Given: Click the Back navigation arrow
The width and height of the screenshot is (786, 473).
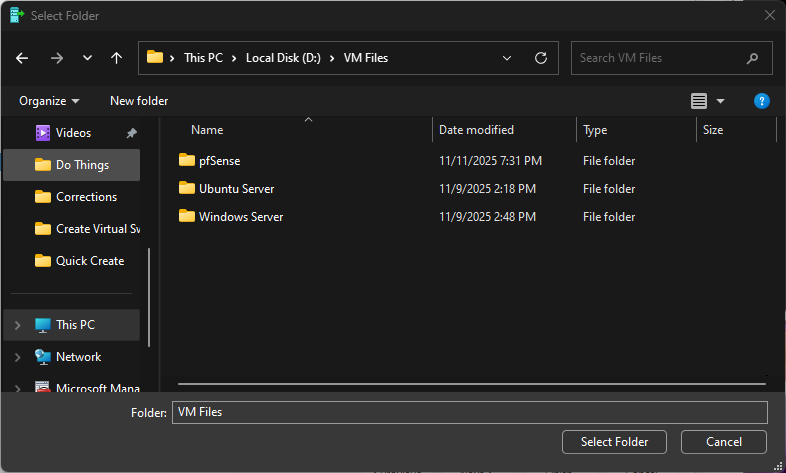Looking at the screenshot, I should (22, 58).
